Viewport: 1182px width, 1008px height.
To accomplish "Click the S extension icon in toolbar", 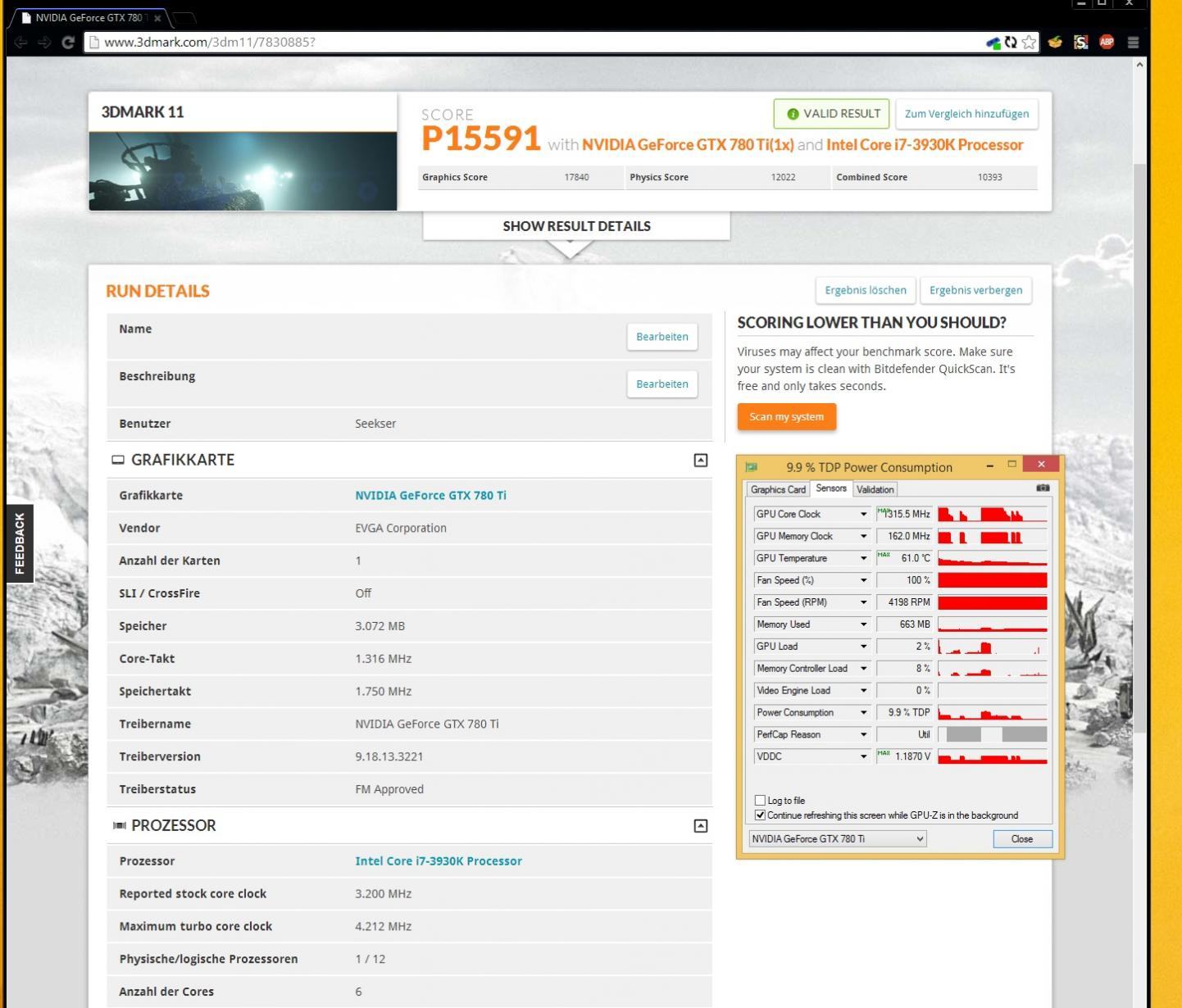I will click(1080, 42).
